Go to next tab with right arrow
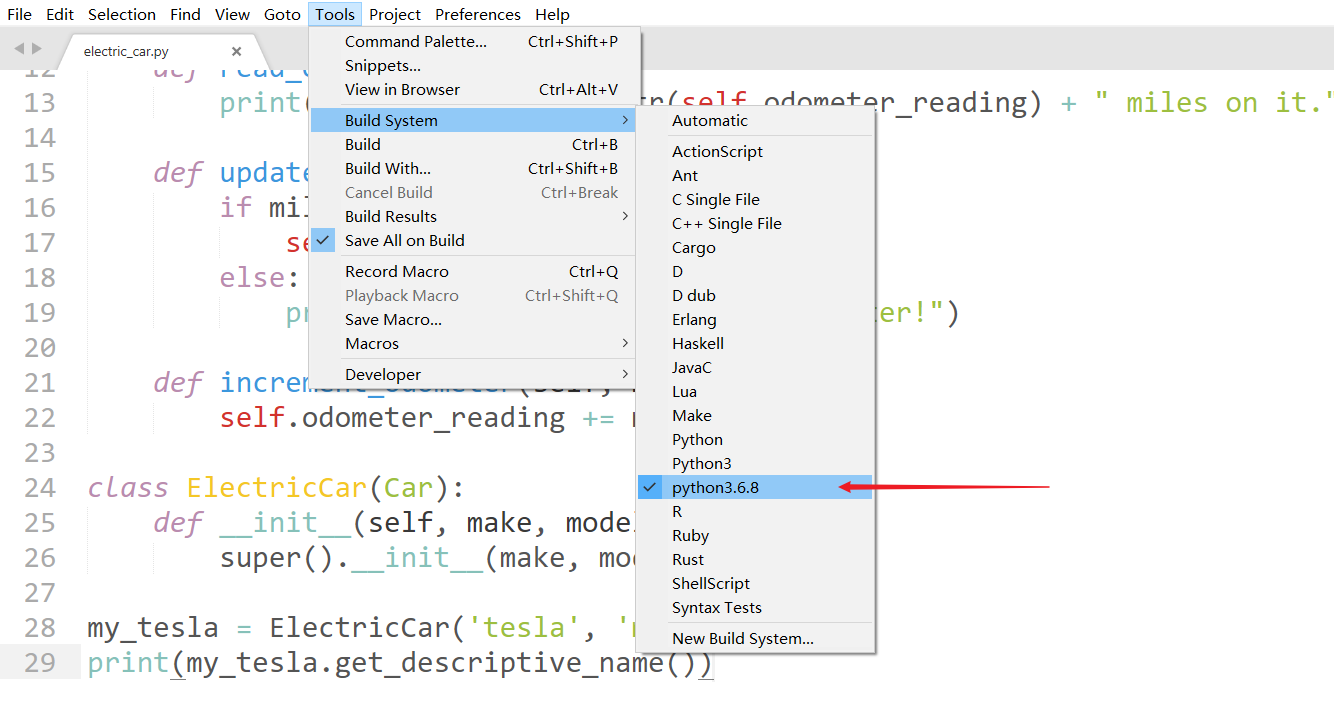Image resolution: width=1334 pixels, height=721 pixels. (38, 48)
